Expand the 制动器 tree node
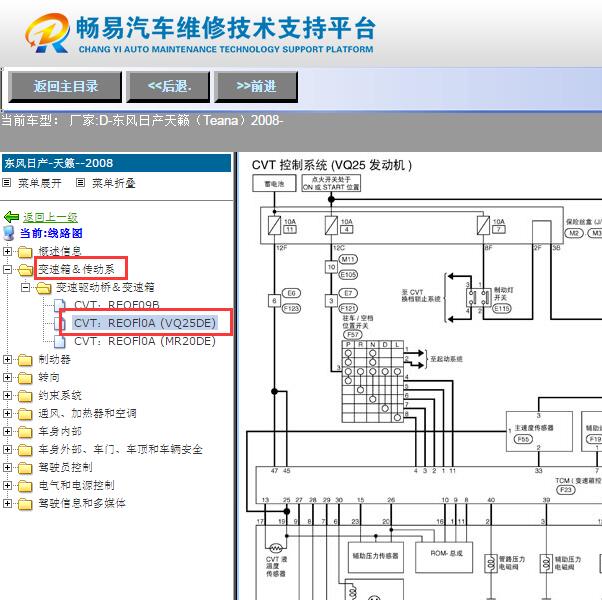602x600 pixels. 7,360
